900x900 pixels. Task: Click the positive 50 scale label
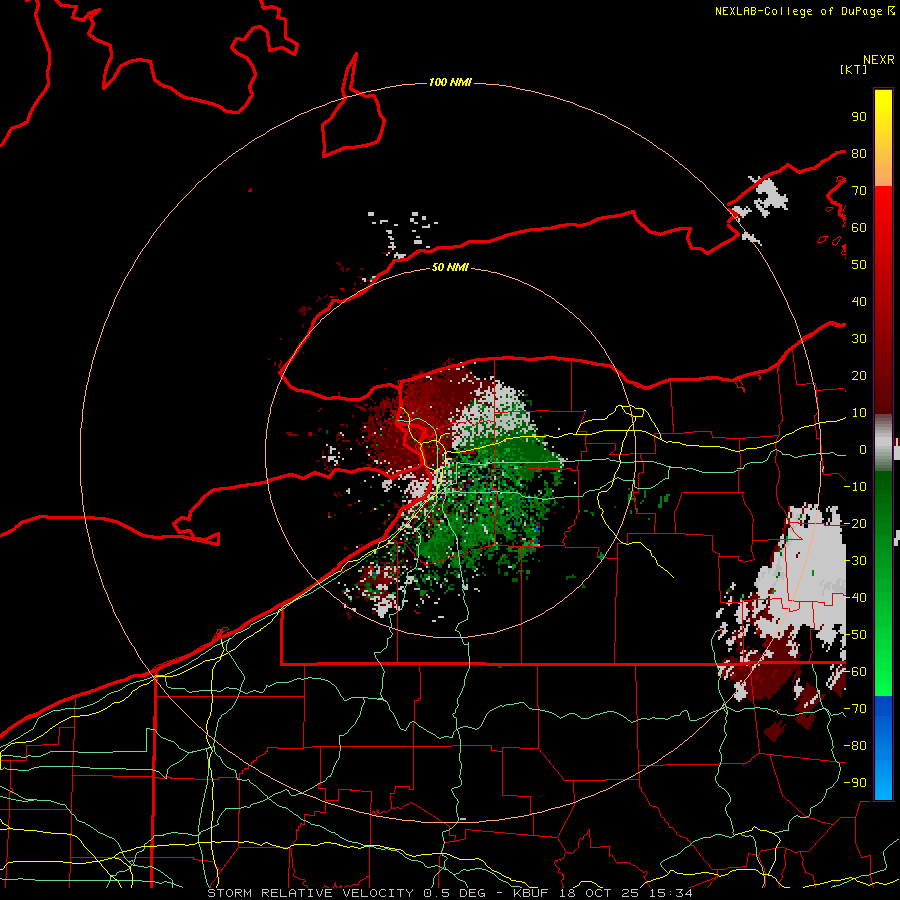coord(859,265)
